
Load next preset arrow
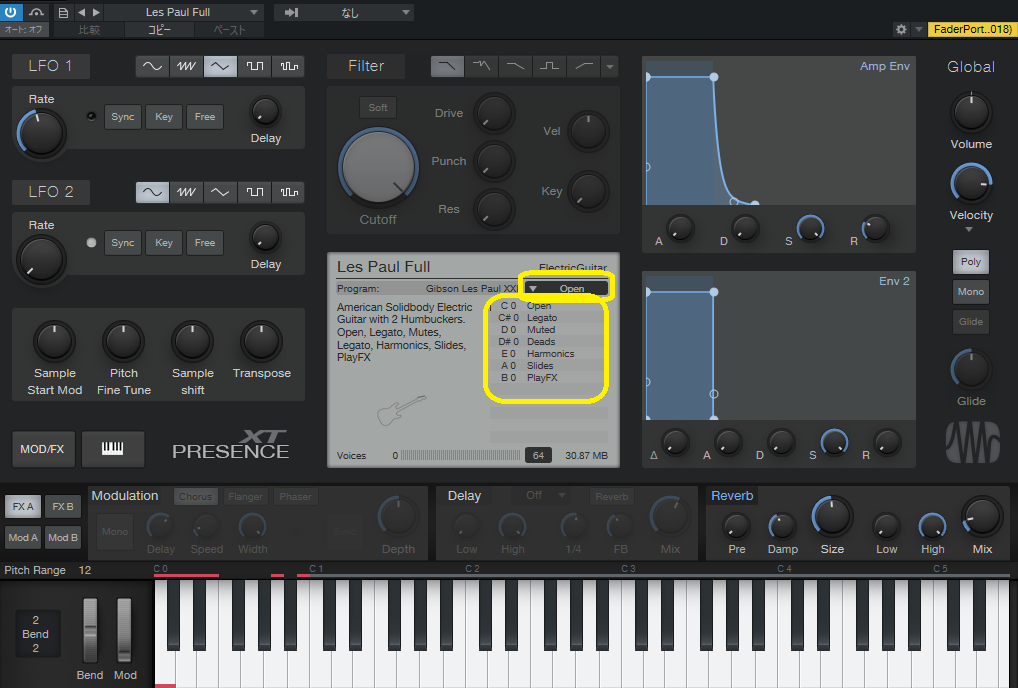click(97, 12)
